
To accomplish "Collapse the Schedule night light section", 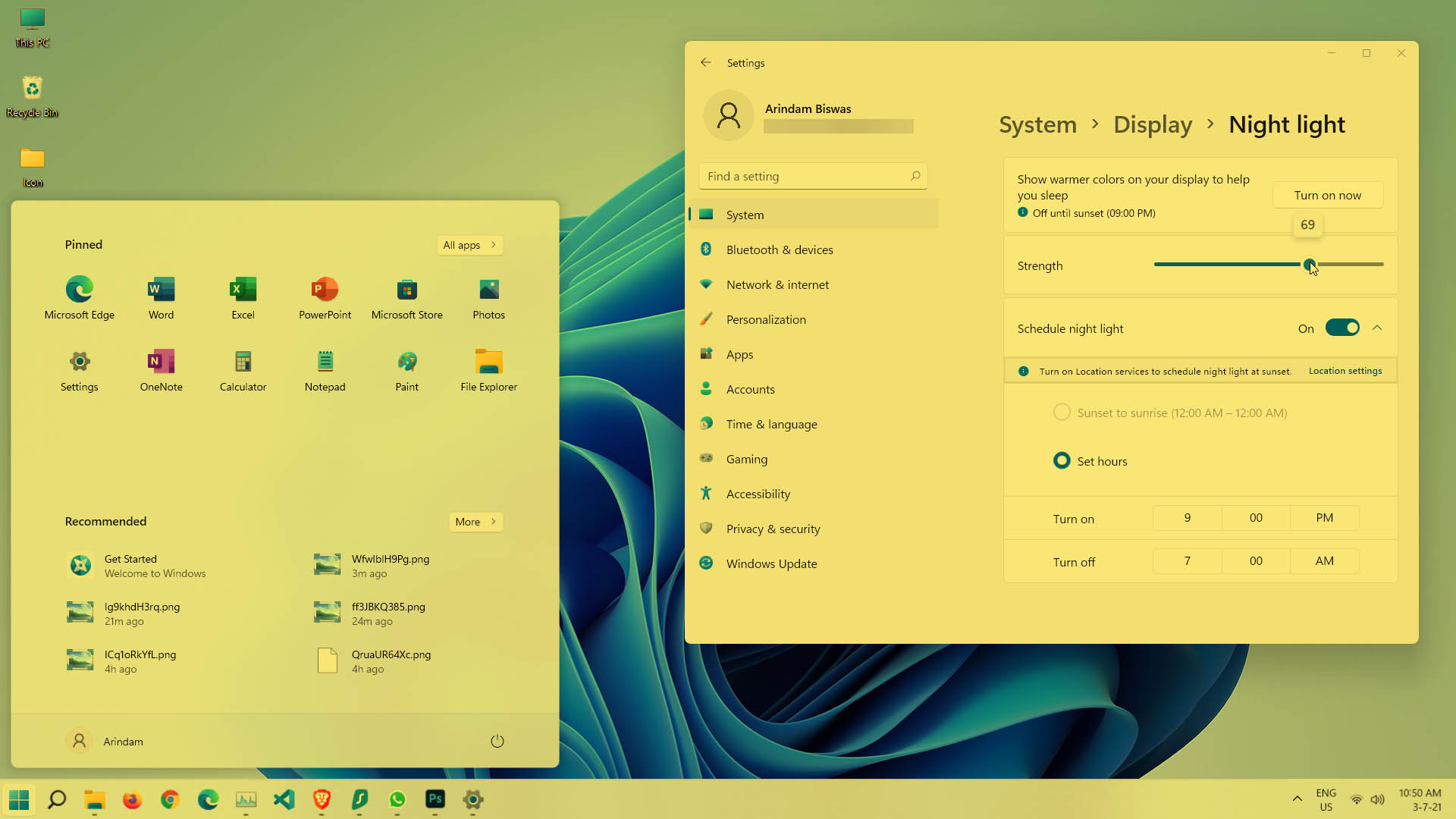I will [x=1378, y=328].
